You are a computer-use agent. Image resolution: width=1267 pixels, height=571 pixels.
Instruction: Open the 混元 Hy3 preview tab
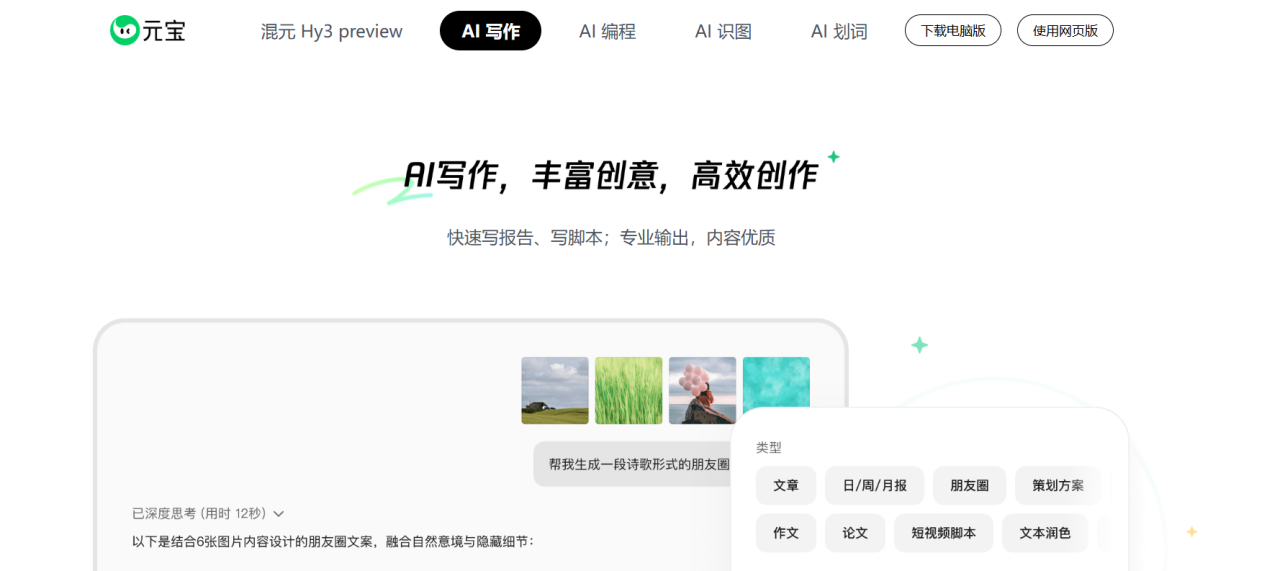click(331, 31)
